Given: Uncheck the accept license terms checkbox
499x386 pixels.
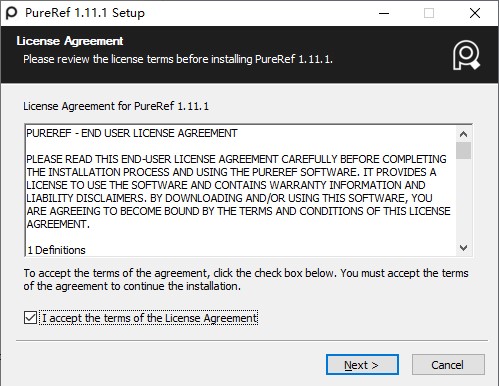Looking at the screenshot, I should 30,318.
